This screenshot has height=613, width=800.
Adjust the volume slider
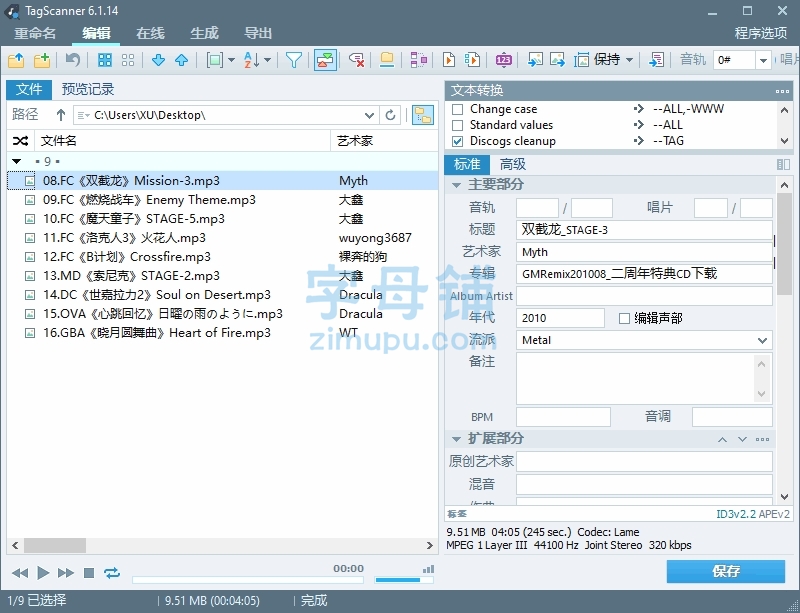[404, 580]
